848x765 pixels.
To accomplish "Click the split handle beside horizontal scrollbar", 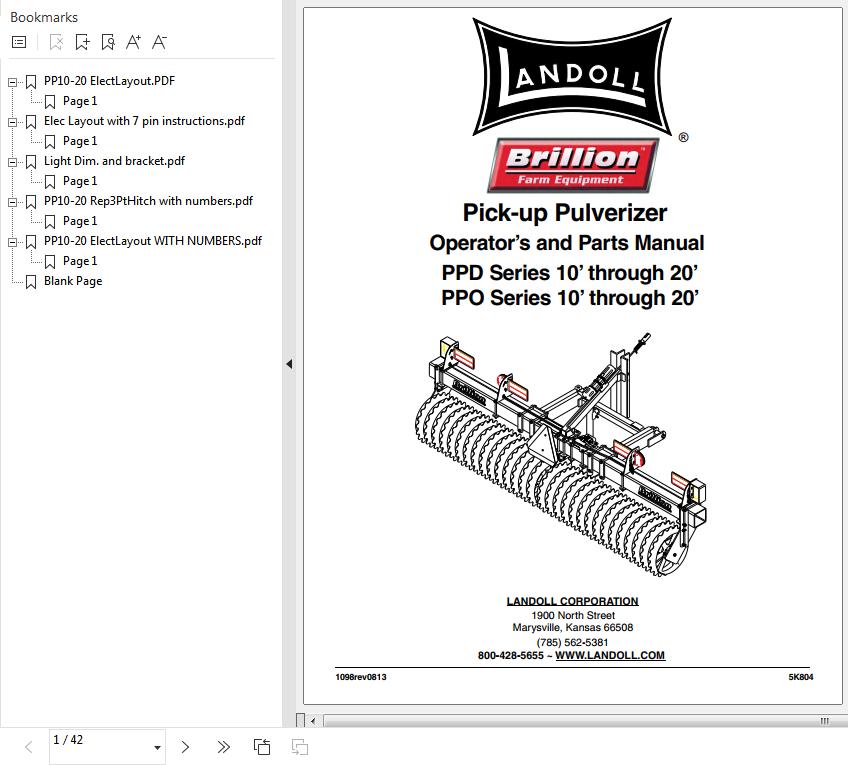I will (301, 720).
